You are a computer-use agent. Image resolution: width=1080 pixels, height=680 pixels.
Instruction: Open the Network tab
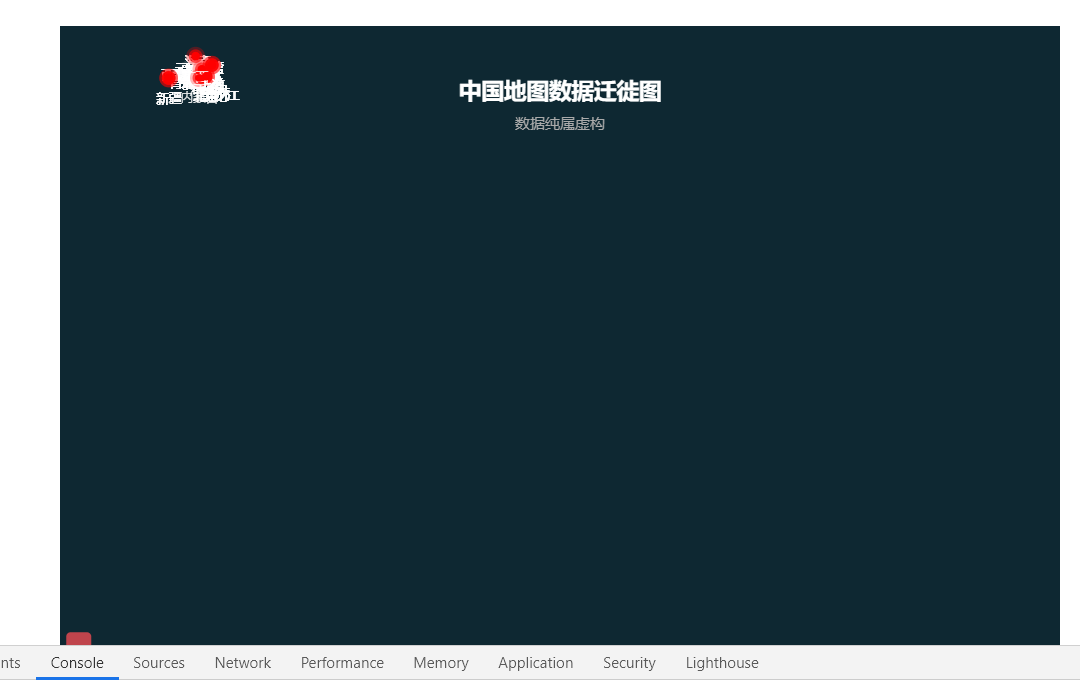tap(242, 663)
